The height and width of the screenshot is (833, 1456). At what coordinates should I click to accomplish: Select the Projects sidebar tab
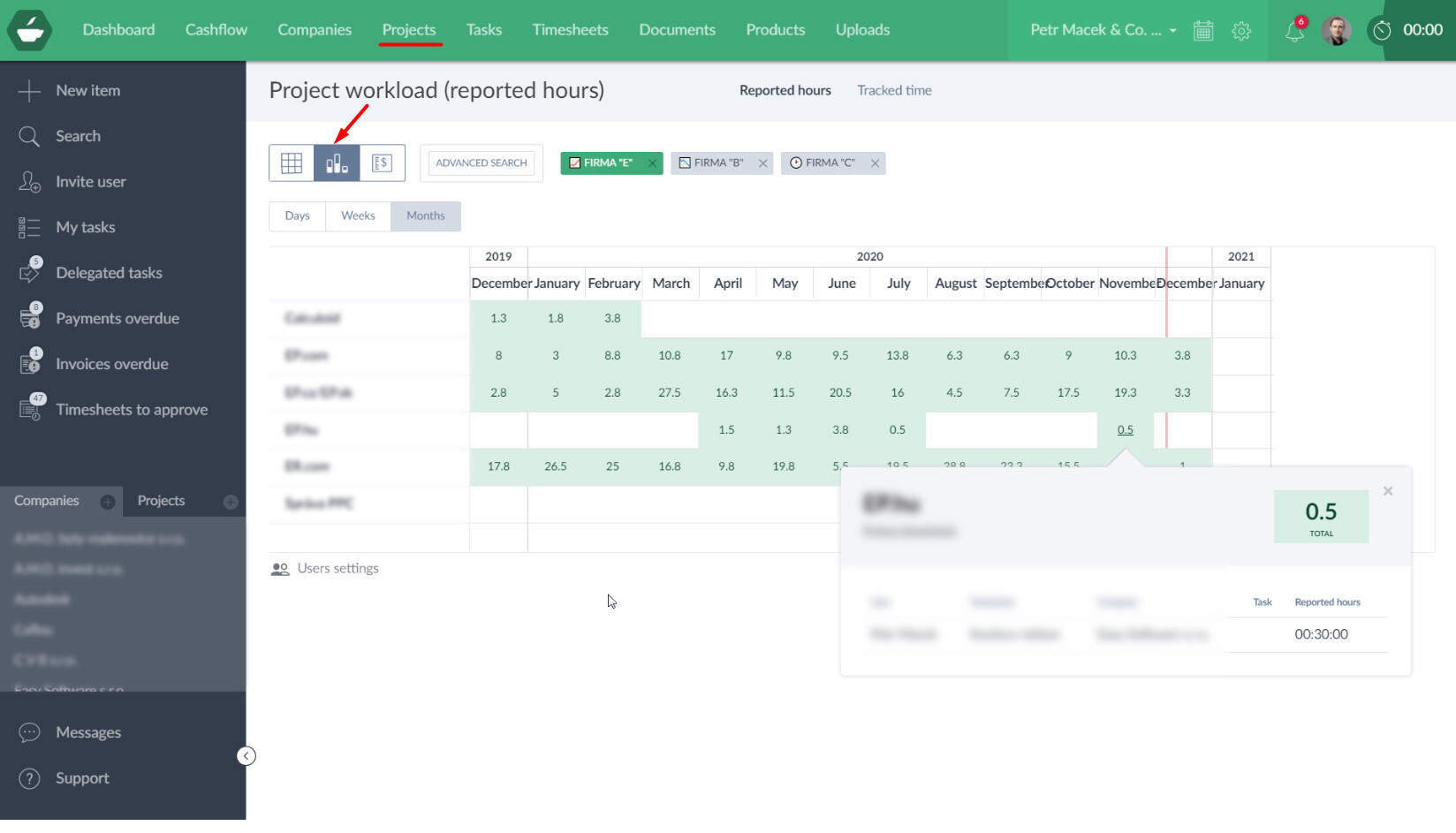[x=161, y=502]
